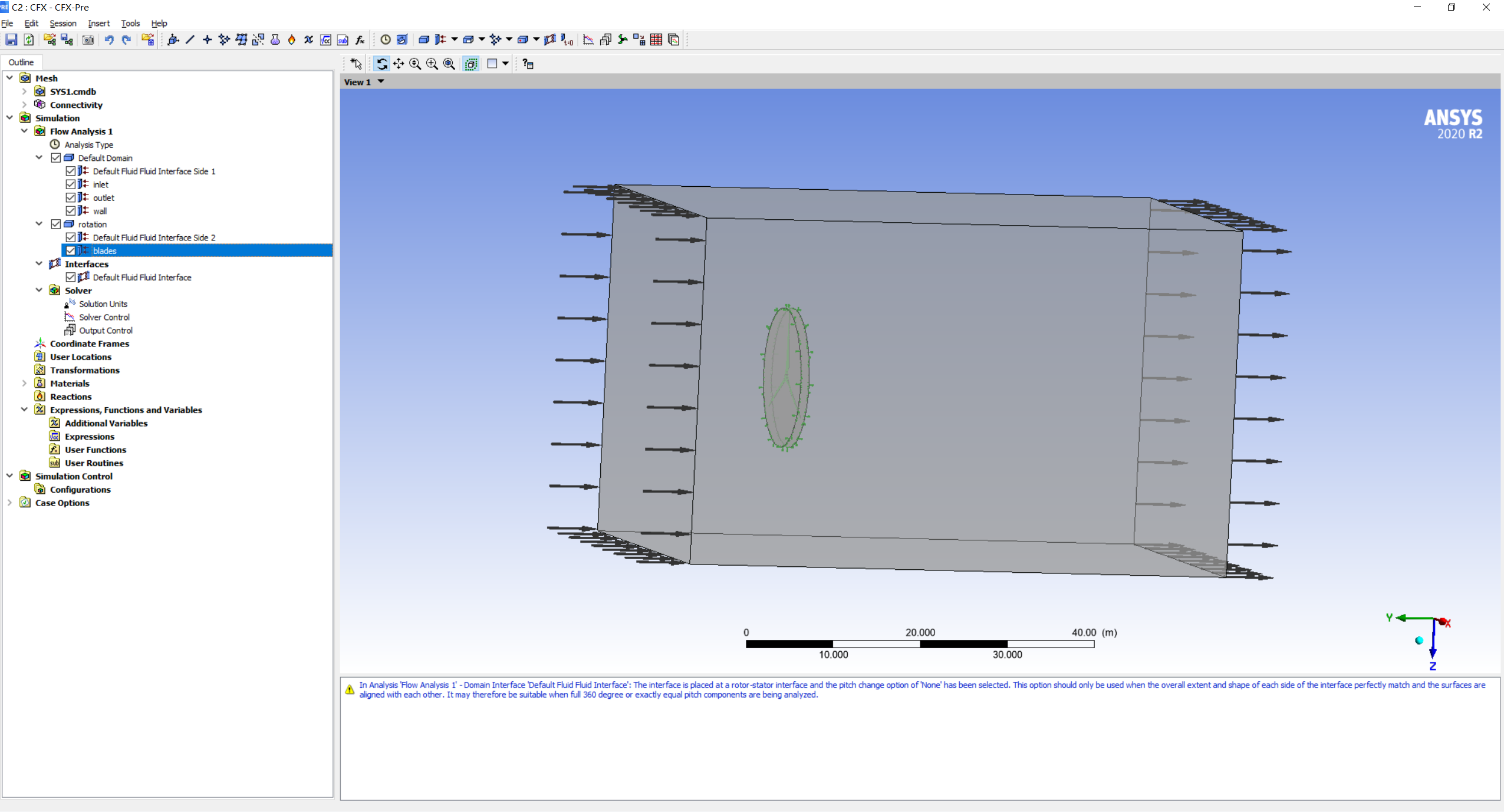This screenshot has width=1504, height=812.
Task: Click the Refresh icon next to Save
Action: 28,39
